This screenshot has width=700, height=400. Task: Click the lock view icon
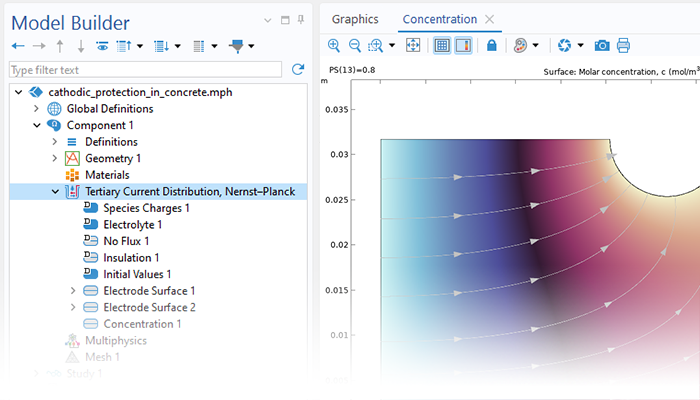pyautogui.click(x=491, y=46)
